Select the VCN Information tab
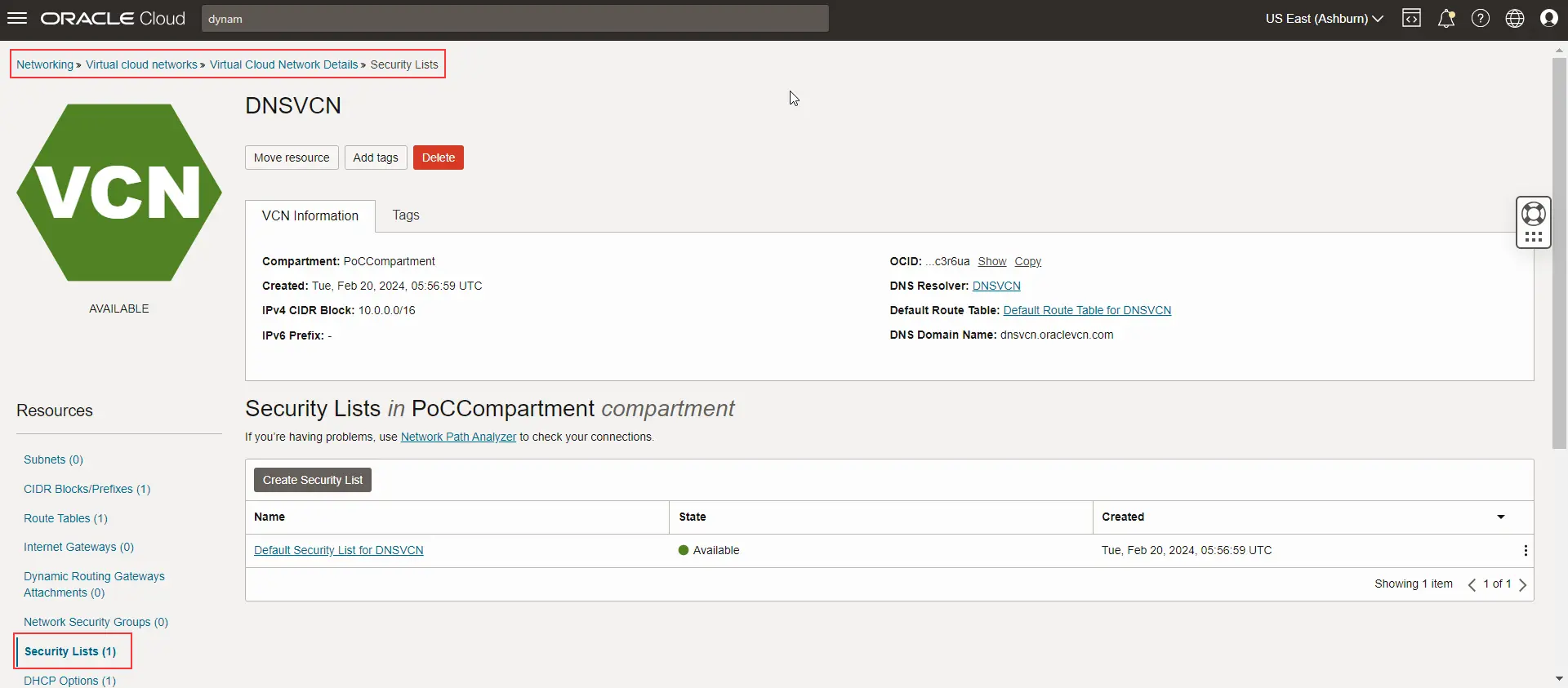The height and width of the screenshot is (688, 1568). (310, 216)
